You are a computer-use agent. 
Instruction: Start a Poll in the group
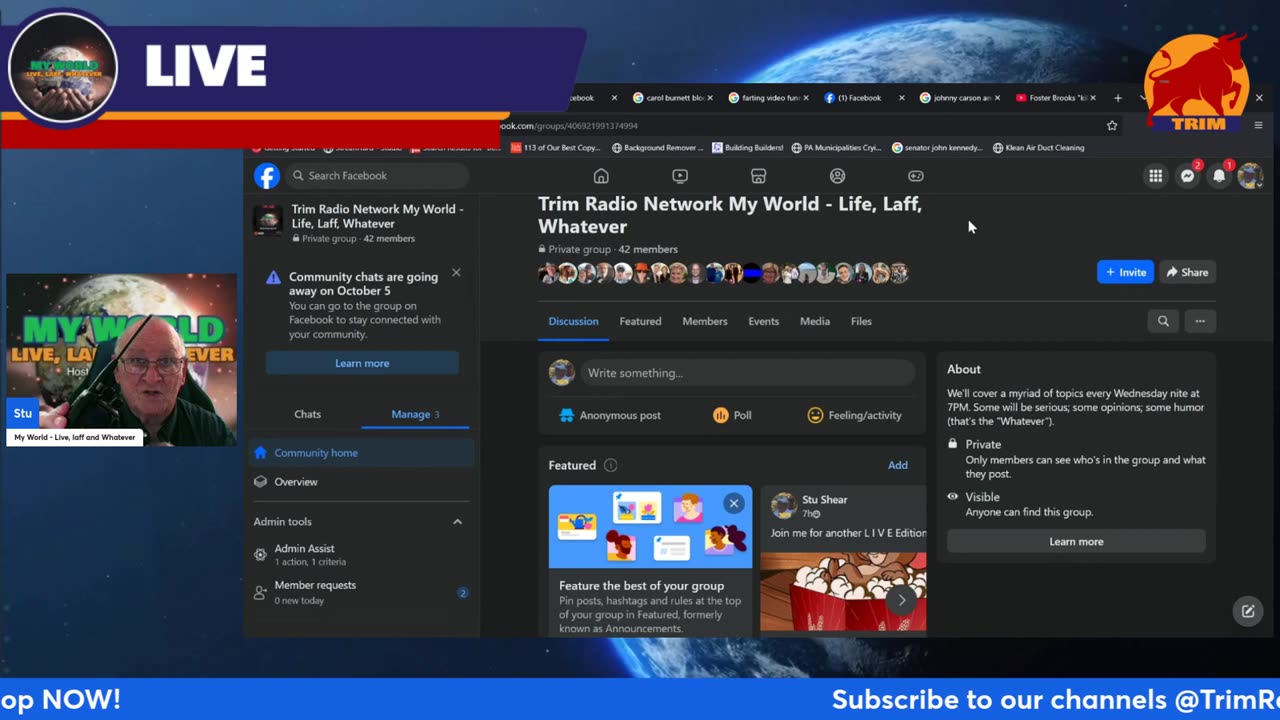732,415
